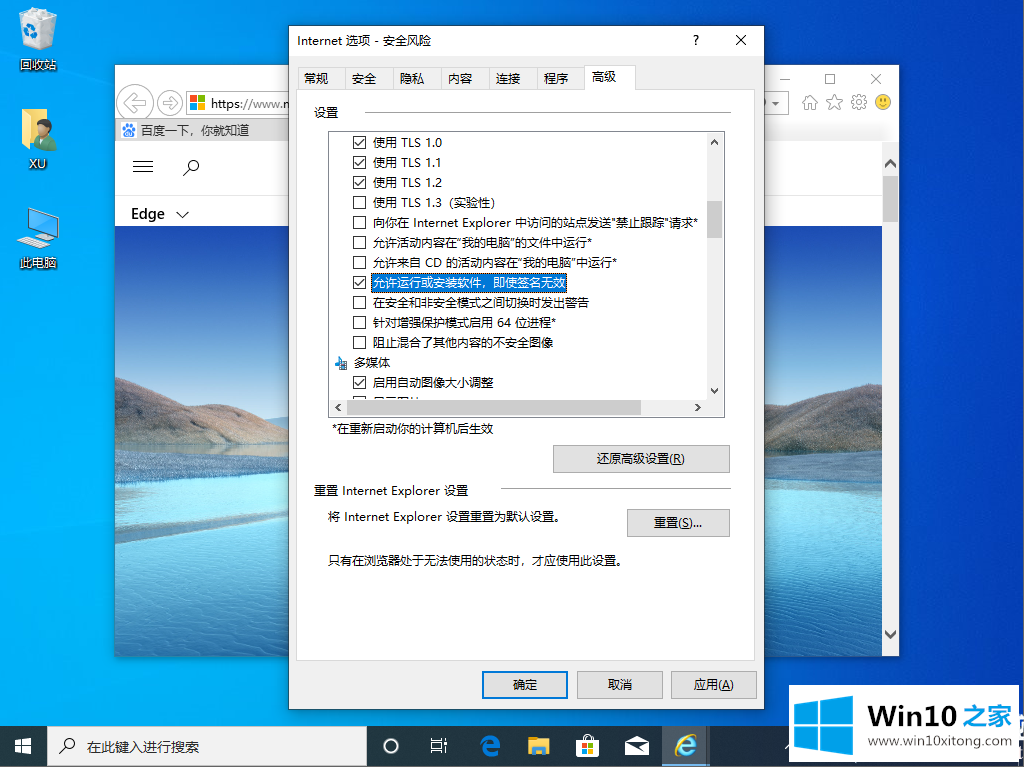Click the IE page scroll-down arrow
The image size is (1024, 767).
[x=890, y=634]
